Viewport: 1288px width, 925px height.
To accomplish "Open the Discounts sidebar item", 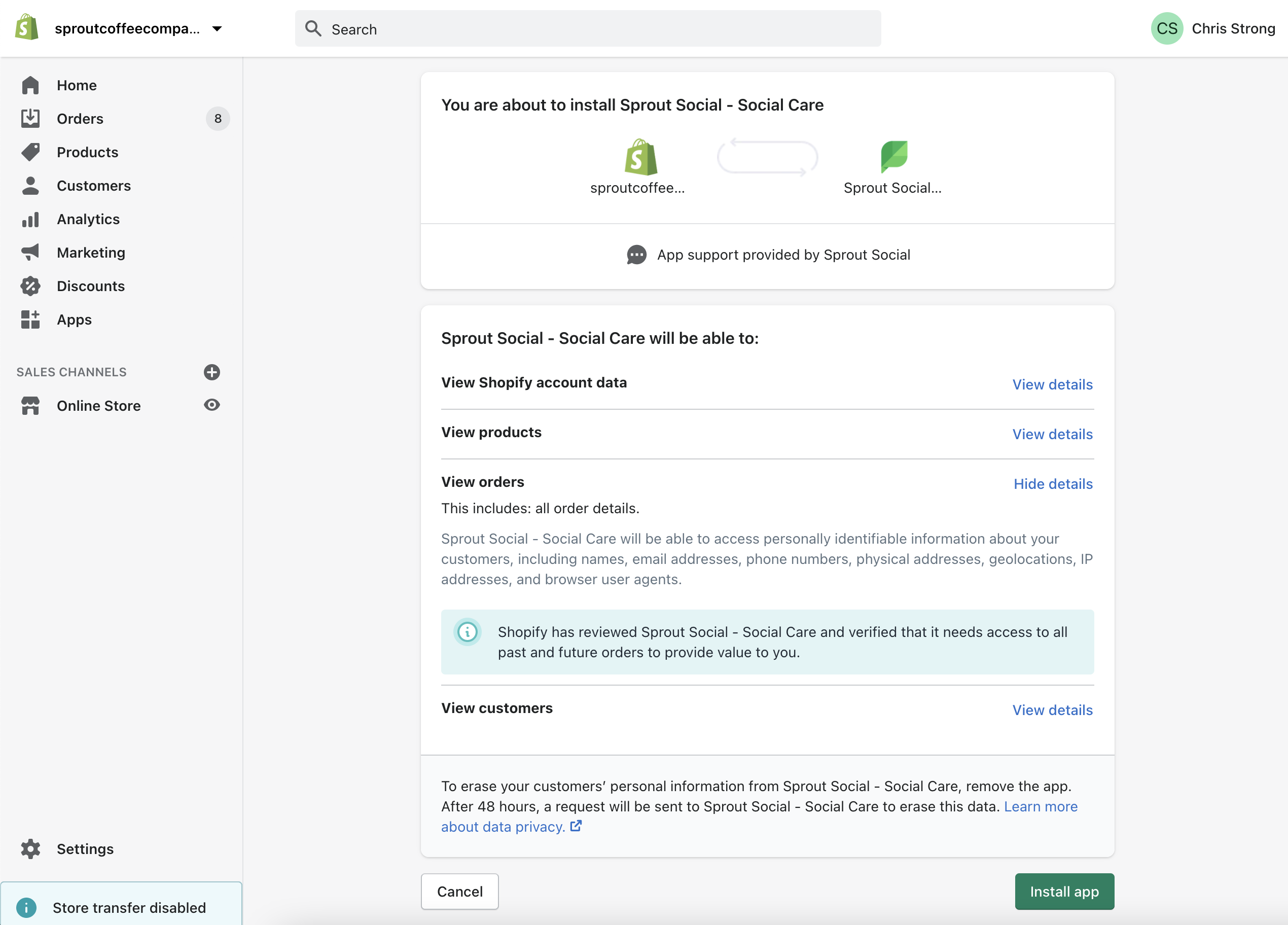I will (91, 286).
